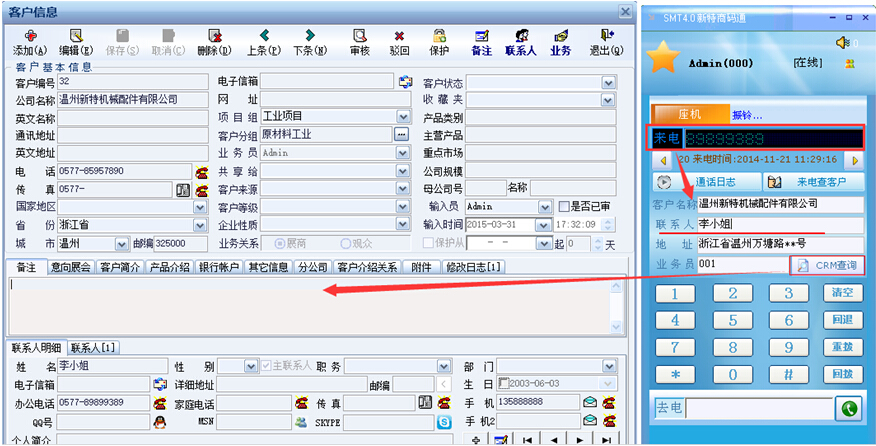Go to next record with 下条
The image size is (876, 446).
click(x=310, y=35)
